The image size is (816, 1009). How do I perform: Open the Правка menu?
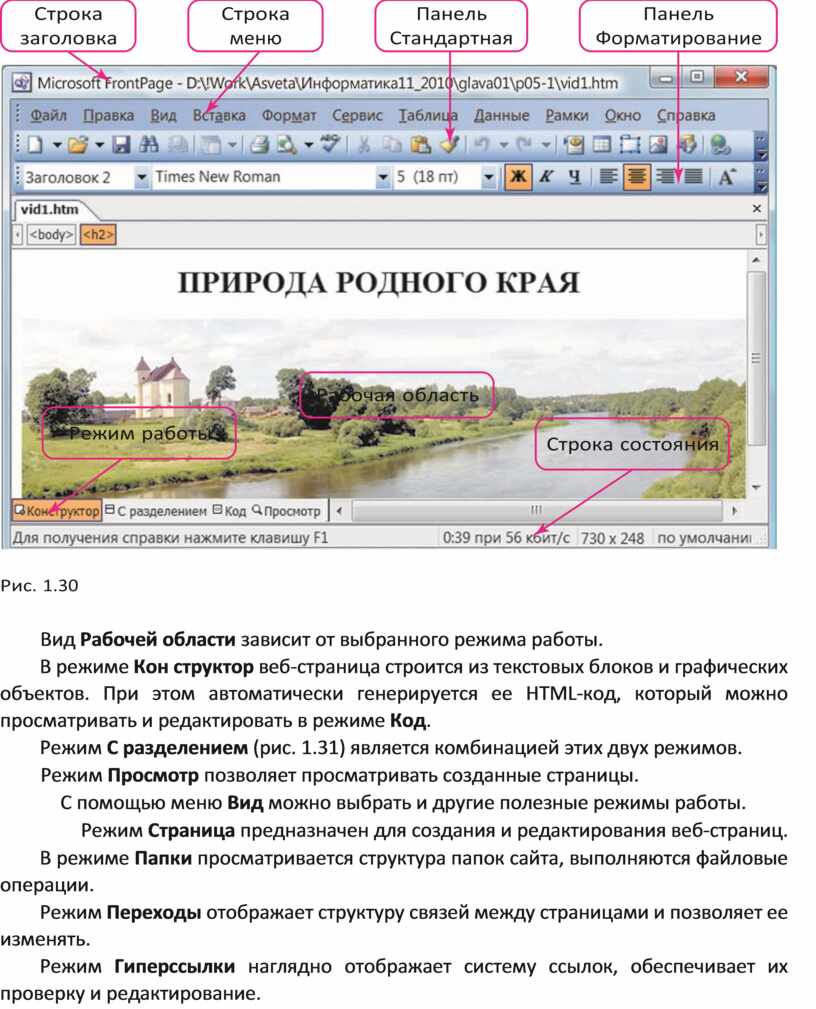(108, 115)
